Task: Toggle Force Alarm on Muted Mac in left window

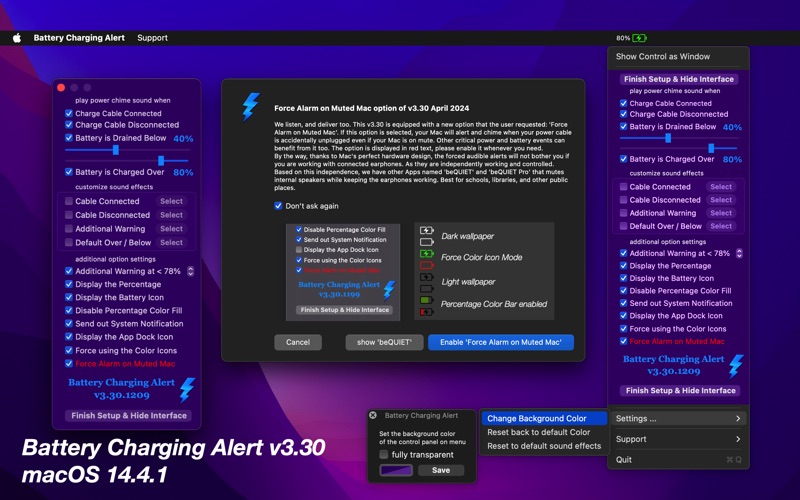Action: 69,363
